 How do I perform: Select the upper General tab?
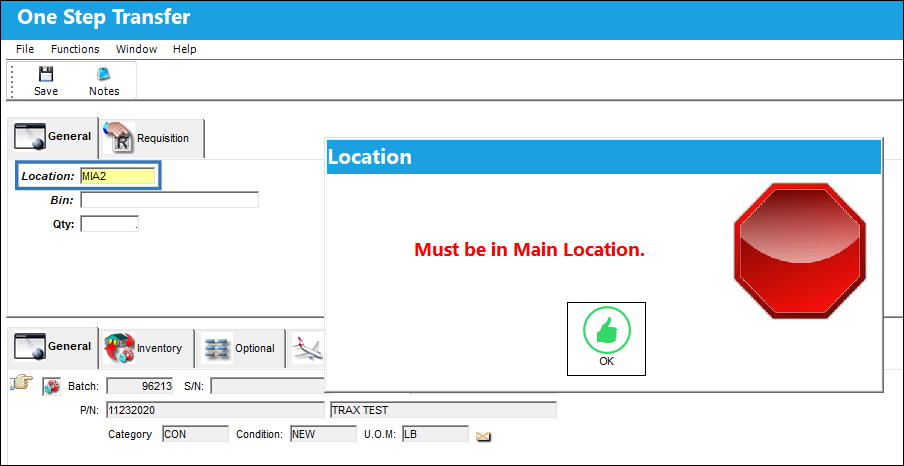pos(52,137)
